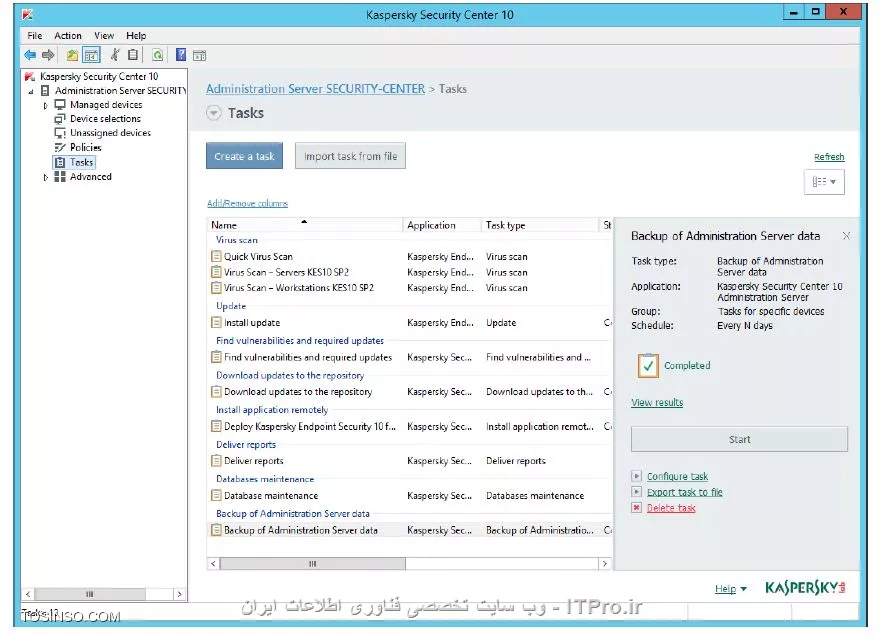Click the Application column header
This screenshot has height=638, width=882.
pyautogui.click(x=442, y=225)
